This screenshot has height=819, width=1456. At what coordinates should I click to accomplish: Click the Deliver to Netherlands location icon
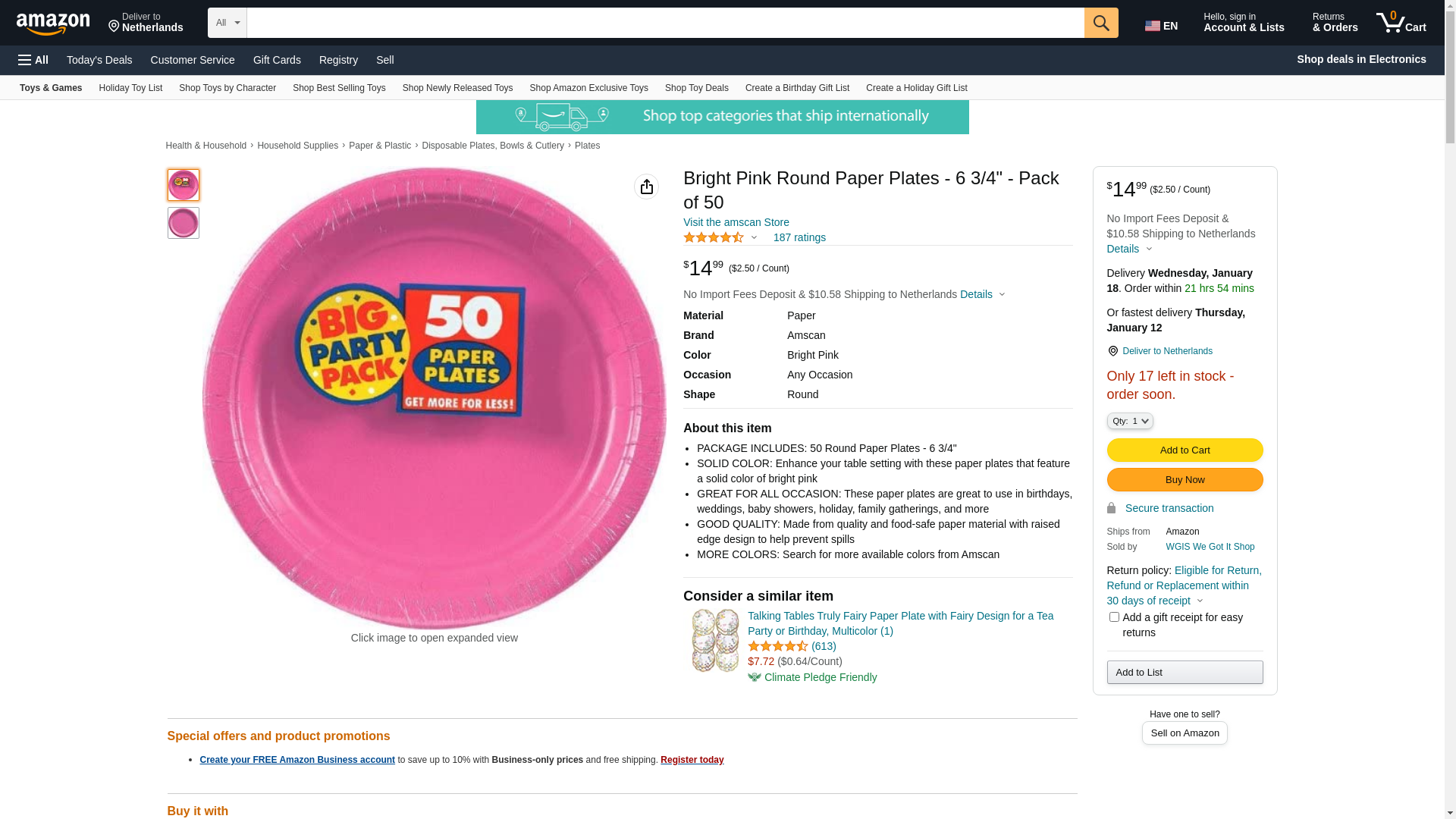(114, 27)
